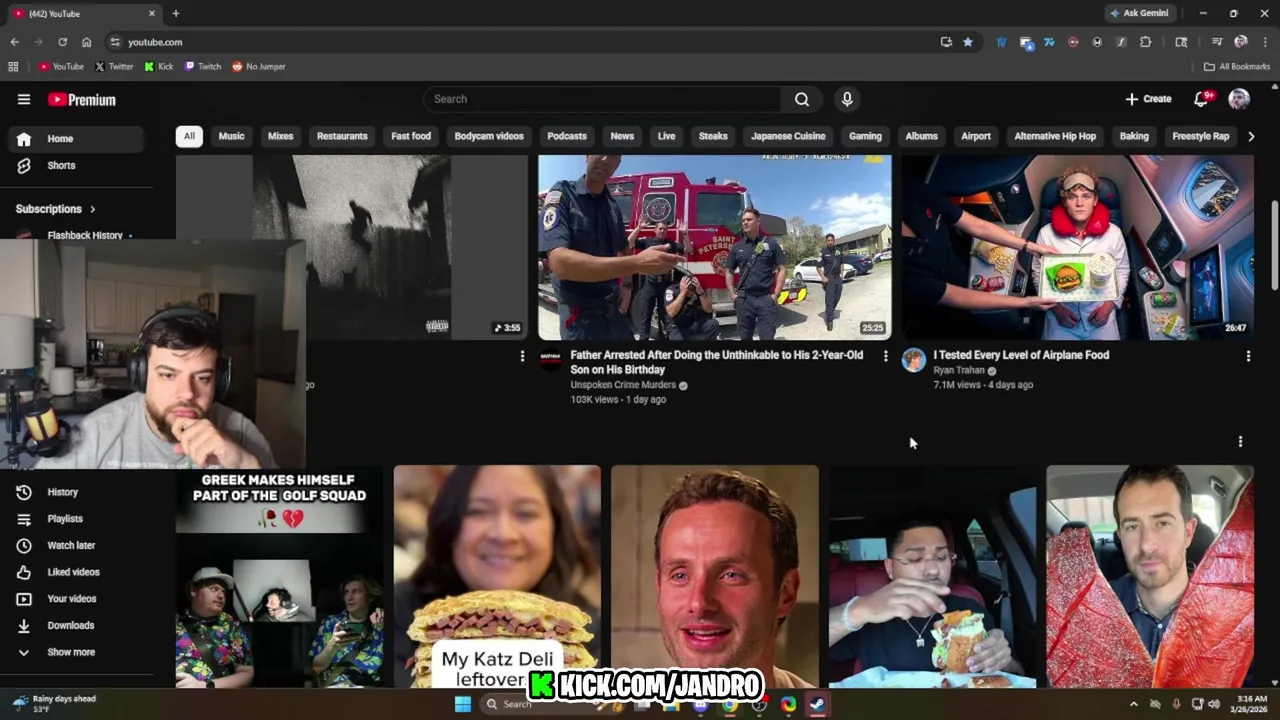The image size is (1280, 720).
Task: Open All Bookmarks folder
Action: click(x=1237, y=66)
